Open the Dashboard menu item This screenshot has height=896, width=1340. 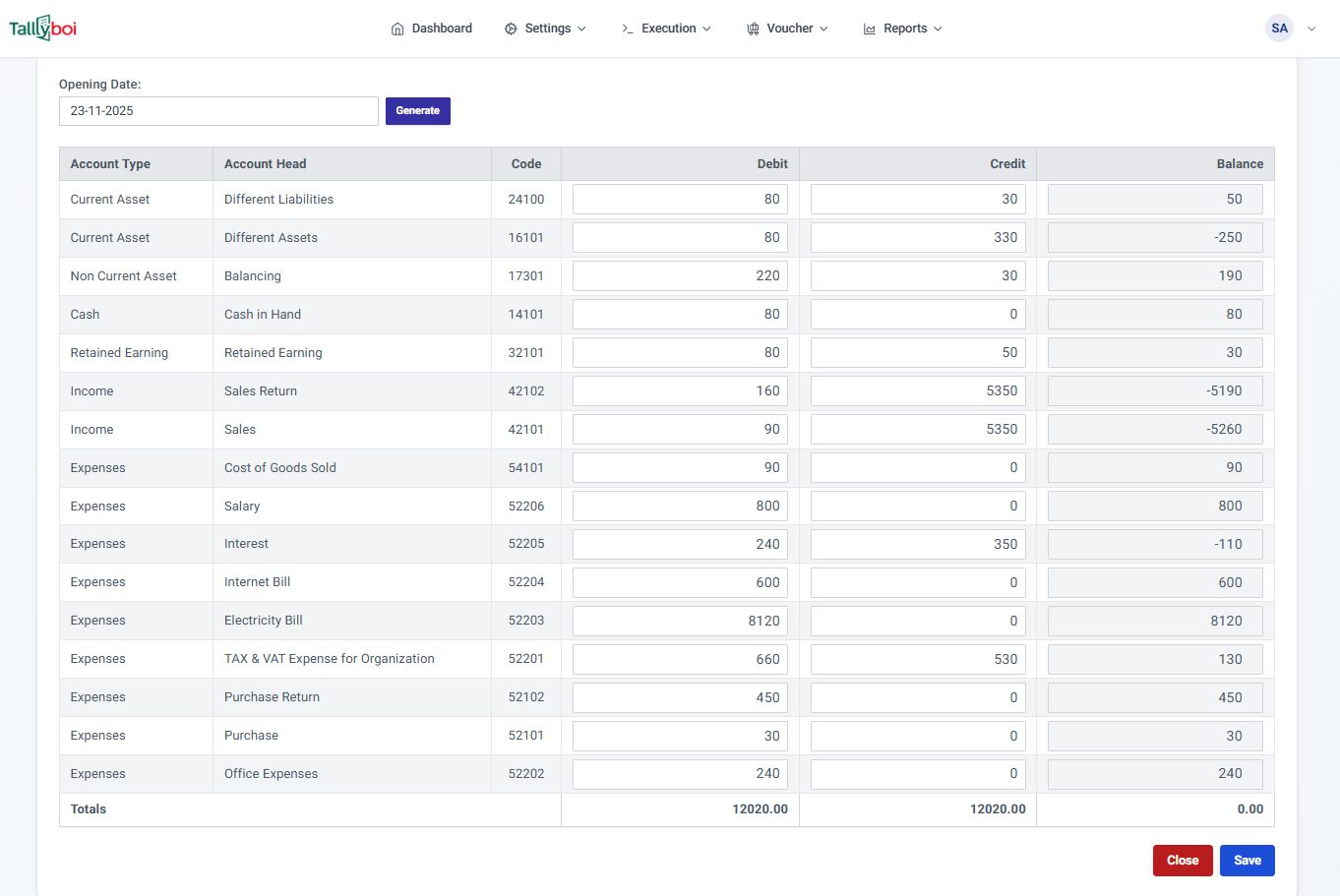click(442, 29)
